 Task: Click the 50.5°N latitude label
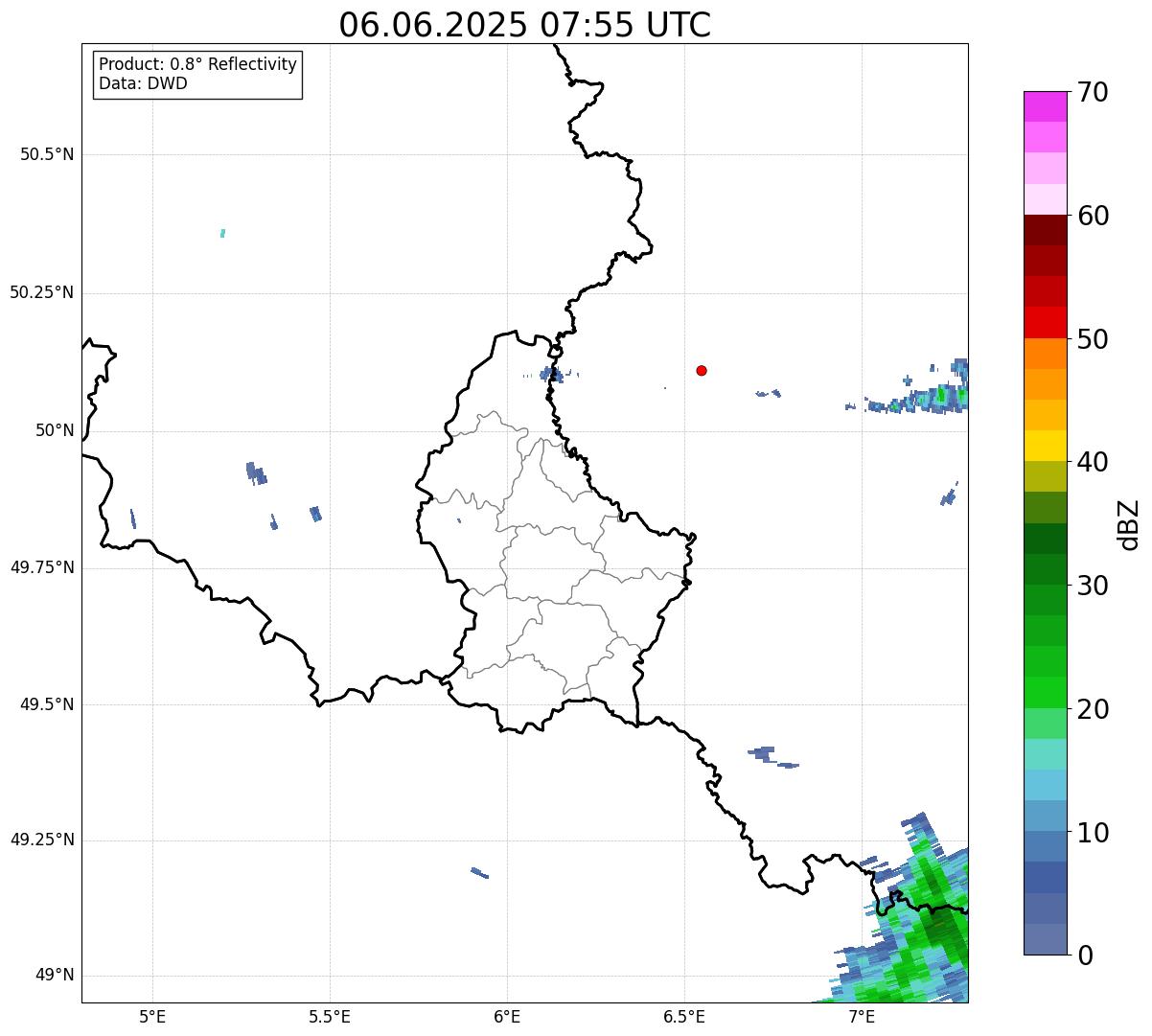(47, 154)
